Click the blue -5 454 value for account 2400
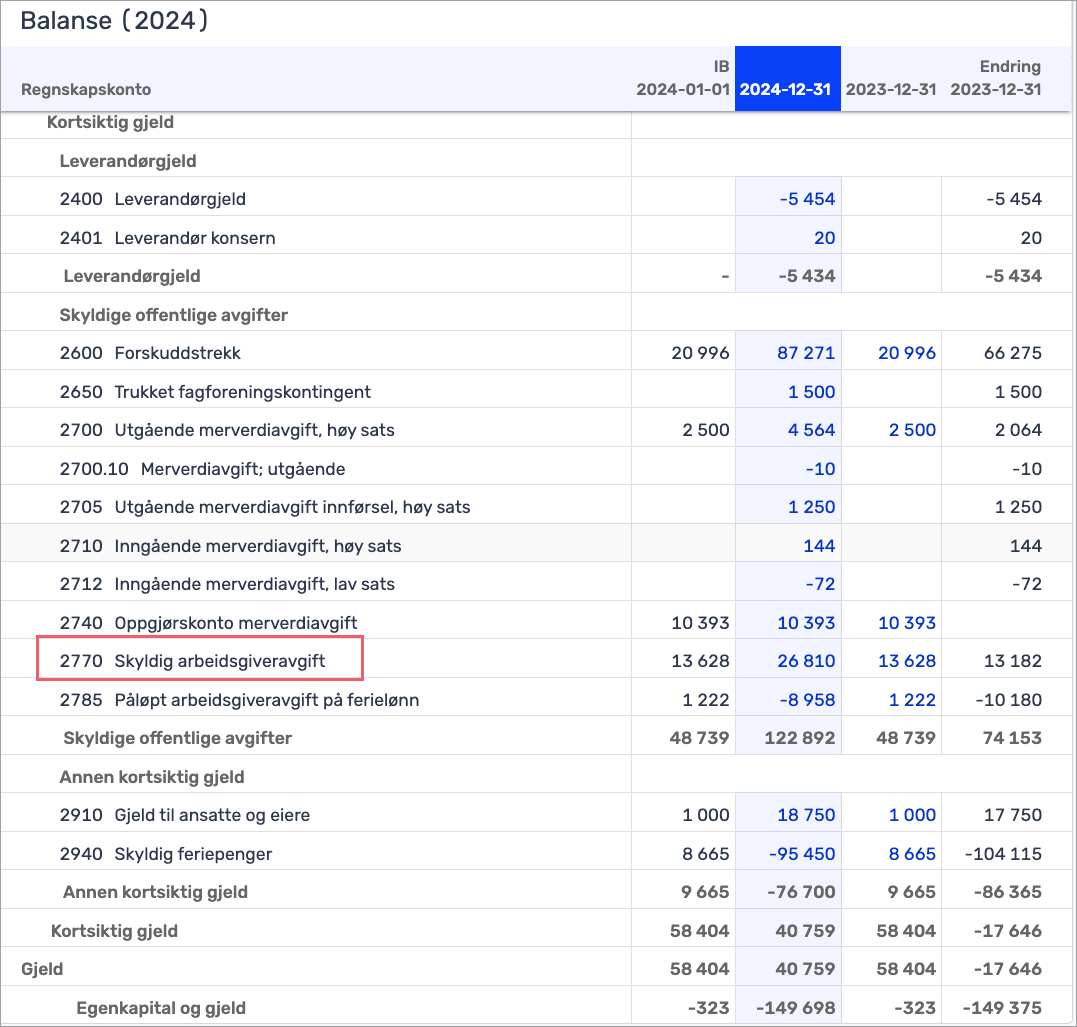The width and height of the screenshot is (1077, 1027). (x=807, y=199)
